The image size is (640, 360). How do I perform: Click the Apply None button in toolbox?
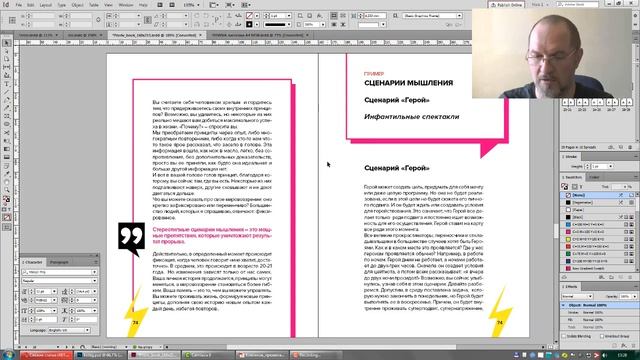coord(7,218)
